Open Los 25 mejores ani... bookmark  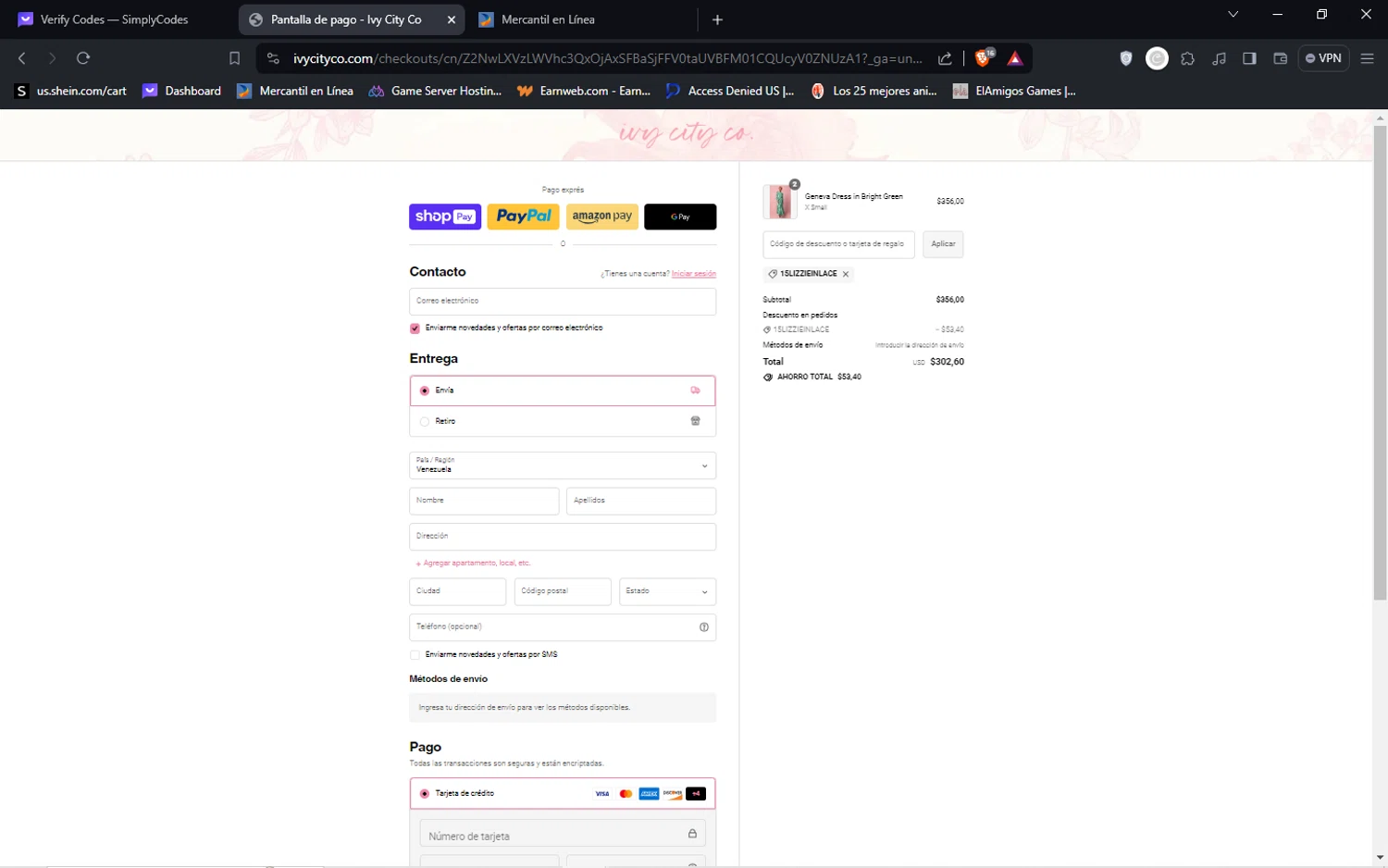point(874,91)
